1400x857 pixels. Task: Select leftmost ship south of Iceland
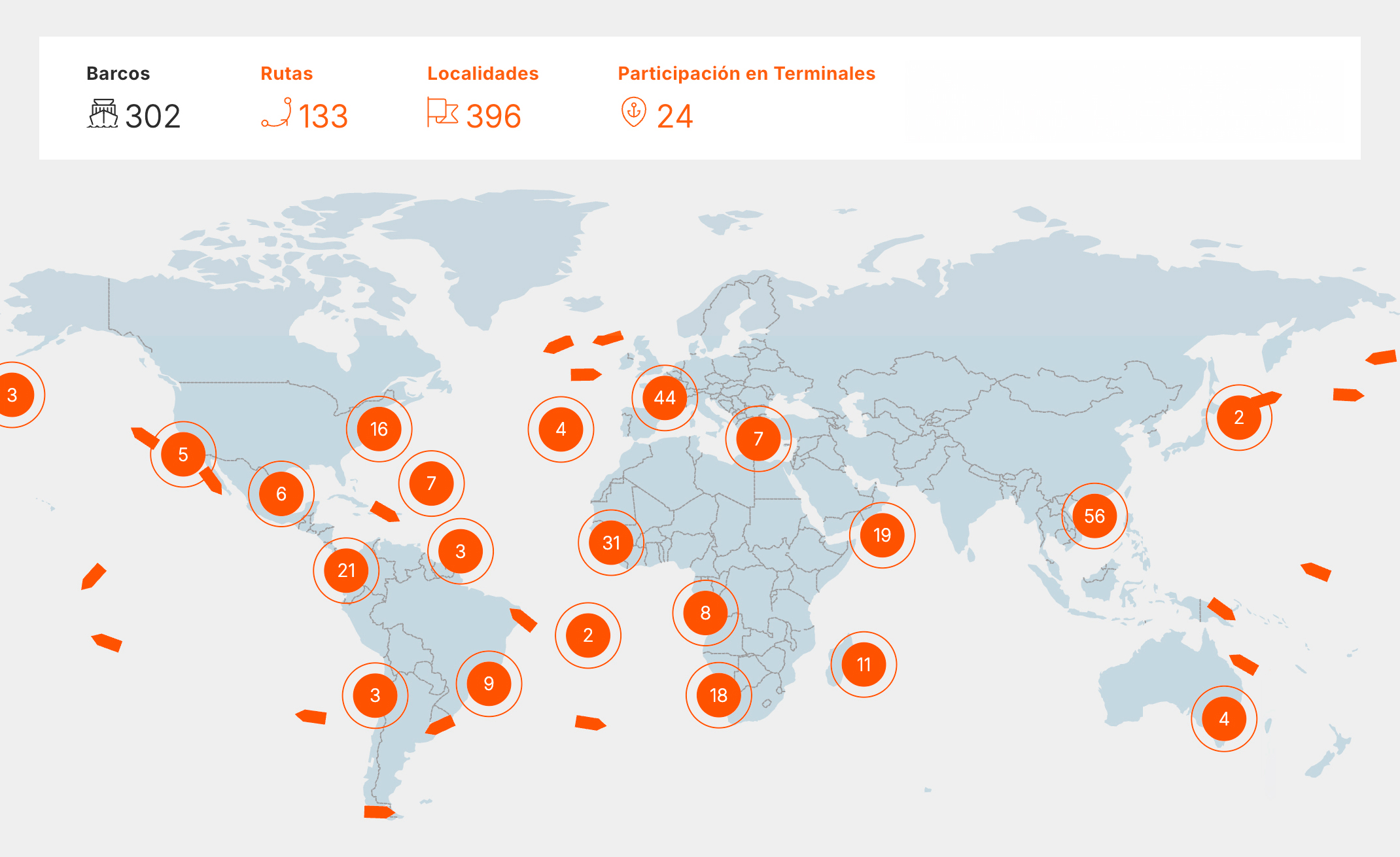(559, 345)
